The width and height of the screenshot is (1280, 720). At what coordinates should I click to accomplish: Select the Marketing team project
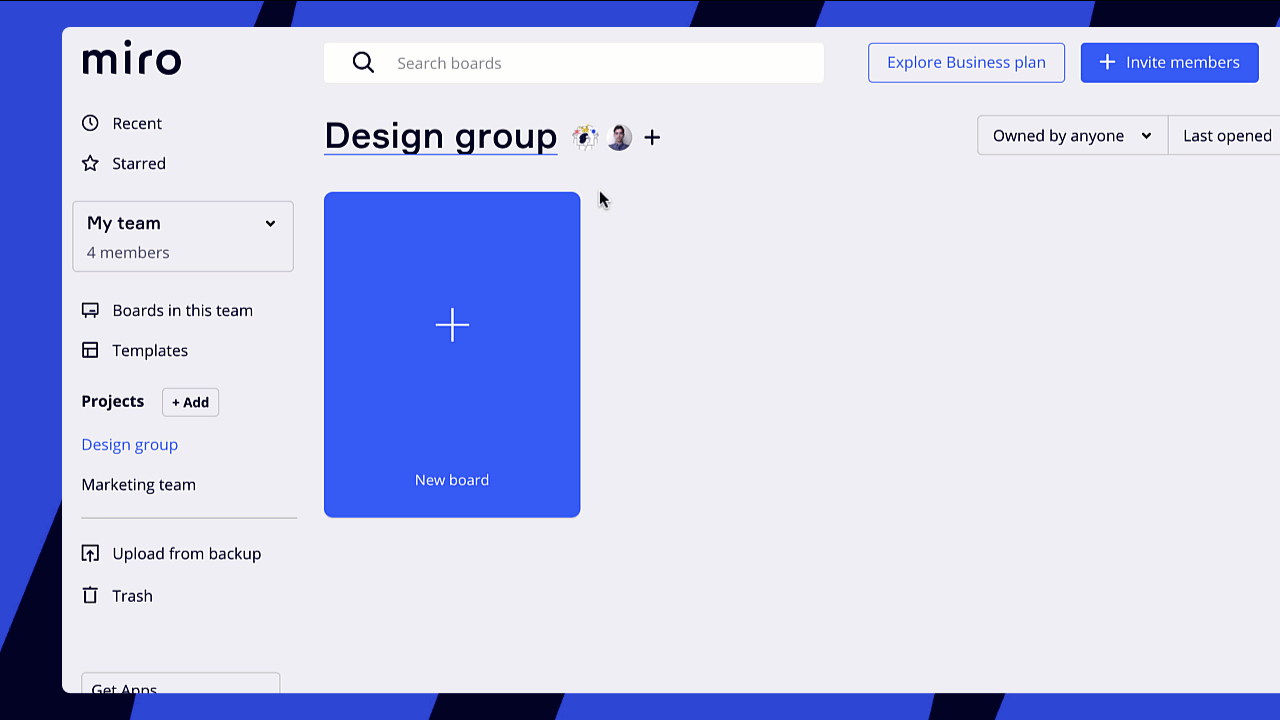pos(139,484)
